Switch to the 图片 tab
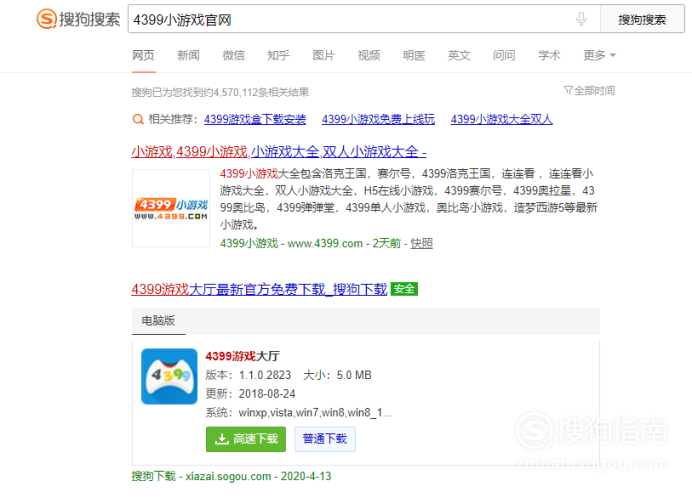The image size is (692, 498). (323, 55)
